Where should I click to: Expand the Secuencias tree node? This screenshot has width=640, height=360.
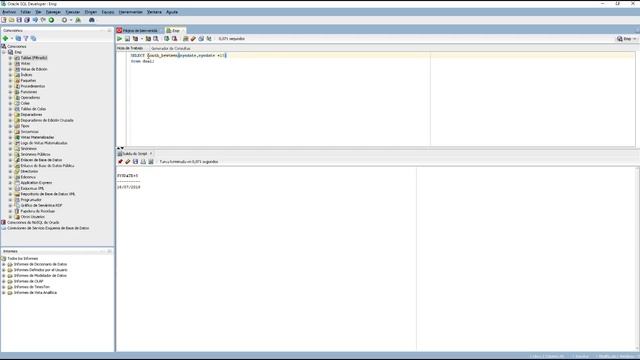click(x=10, y=132)
